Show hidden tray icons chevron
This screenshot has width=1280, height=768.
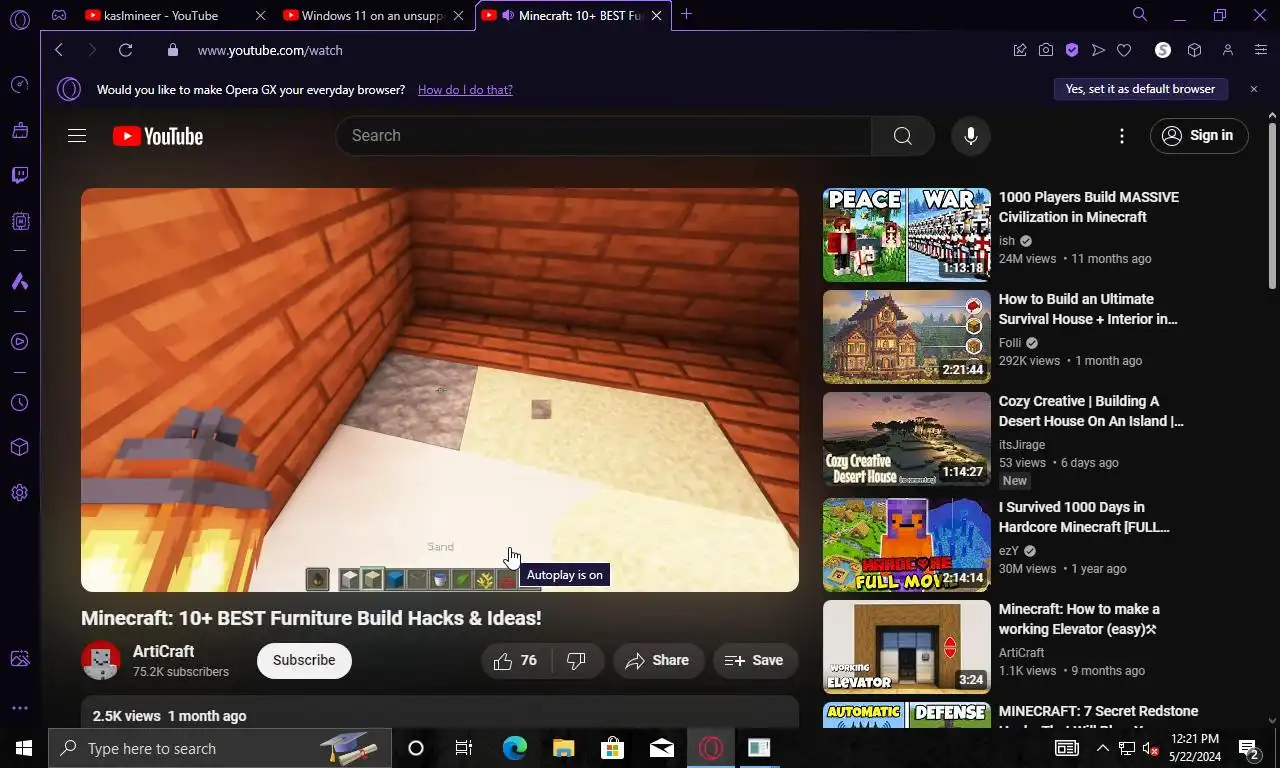click(1103, 749)
